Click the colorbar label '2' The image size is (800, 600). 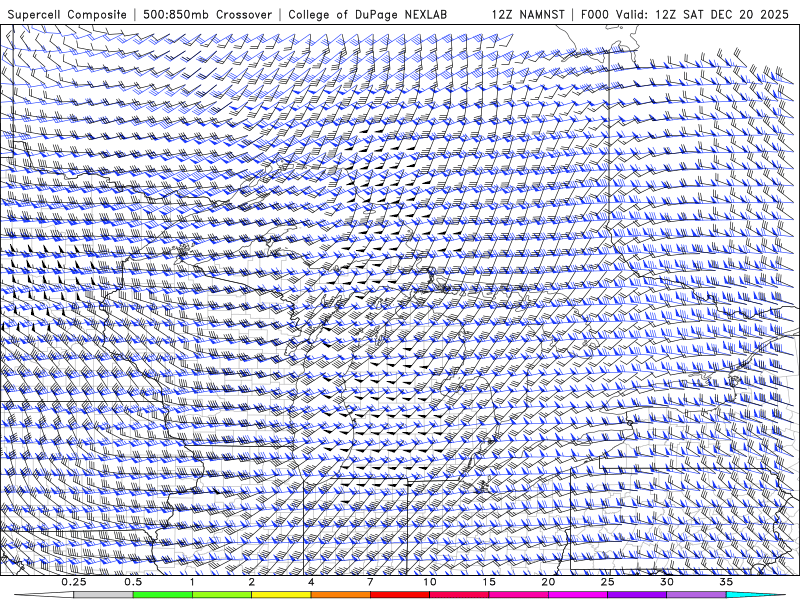pyautogui.click(x=252, y=582)
